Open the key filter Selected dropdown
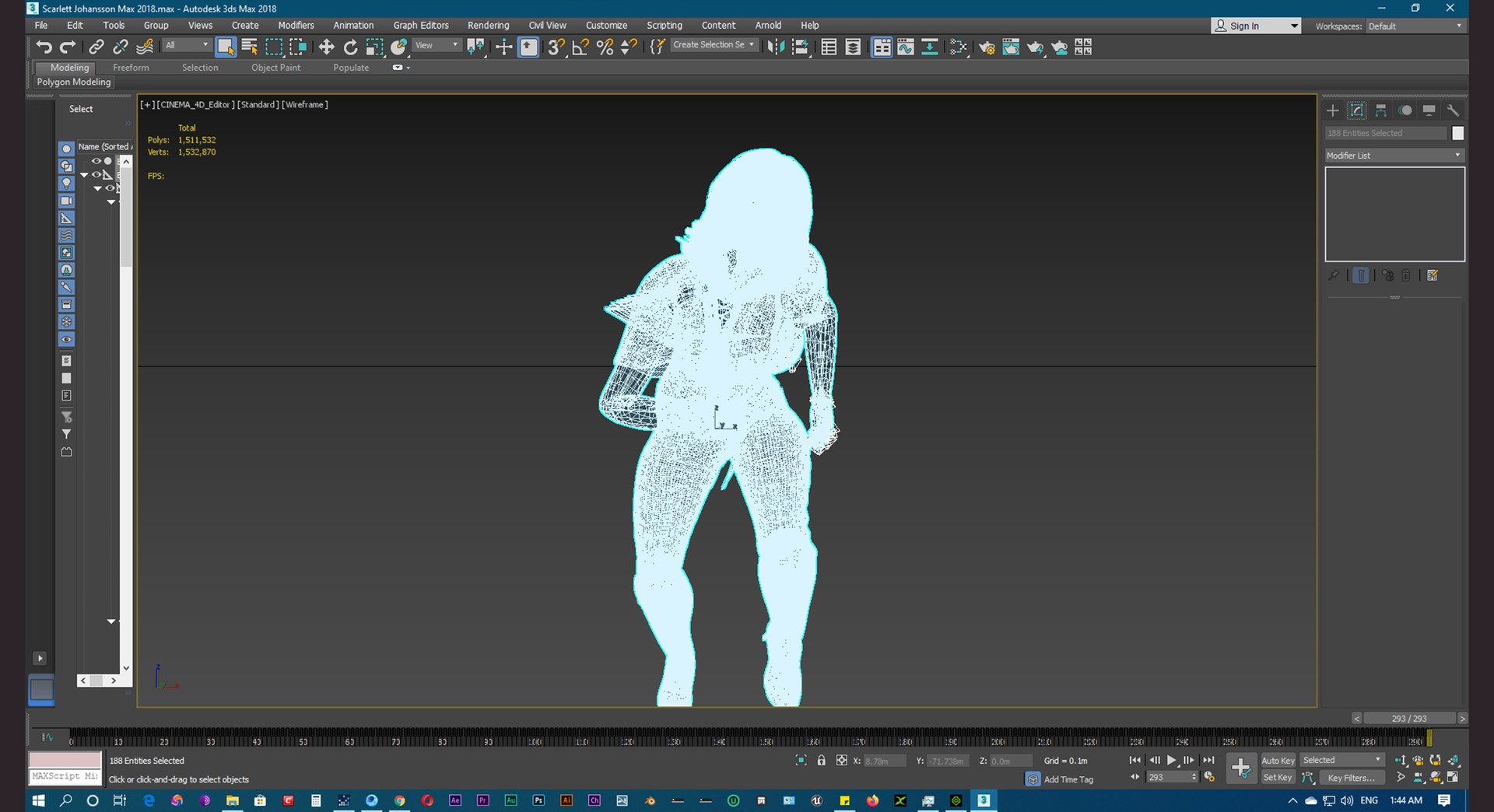1494x812 pixels. [1341, 761]
